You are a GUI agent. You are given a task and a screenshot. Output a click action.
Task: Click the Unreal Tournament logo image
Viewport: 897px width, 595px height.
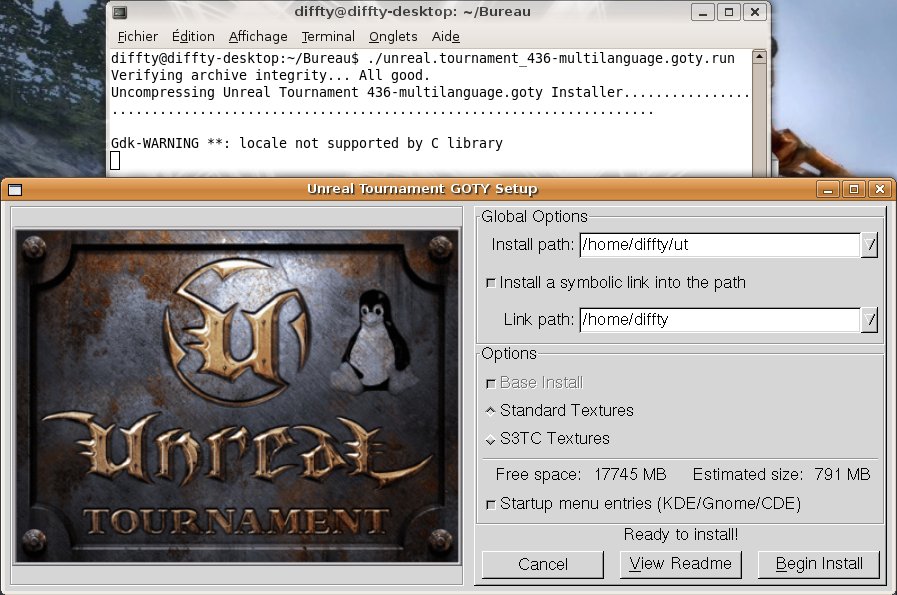click(237, 396)
